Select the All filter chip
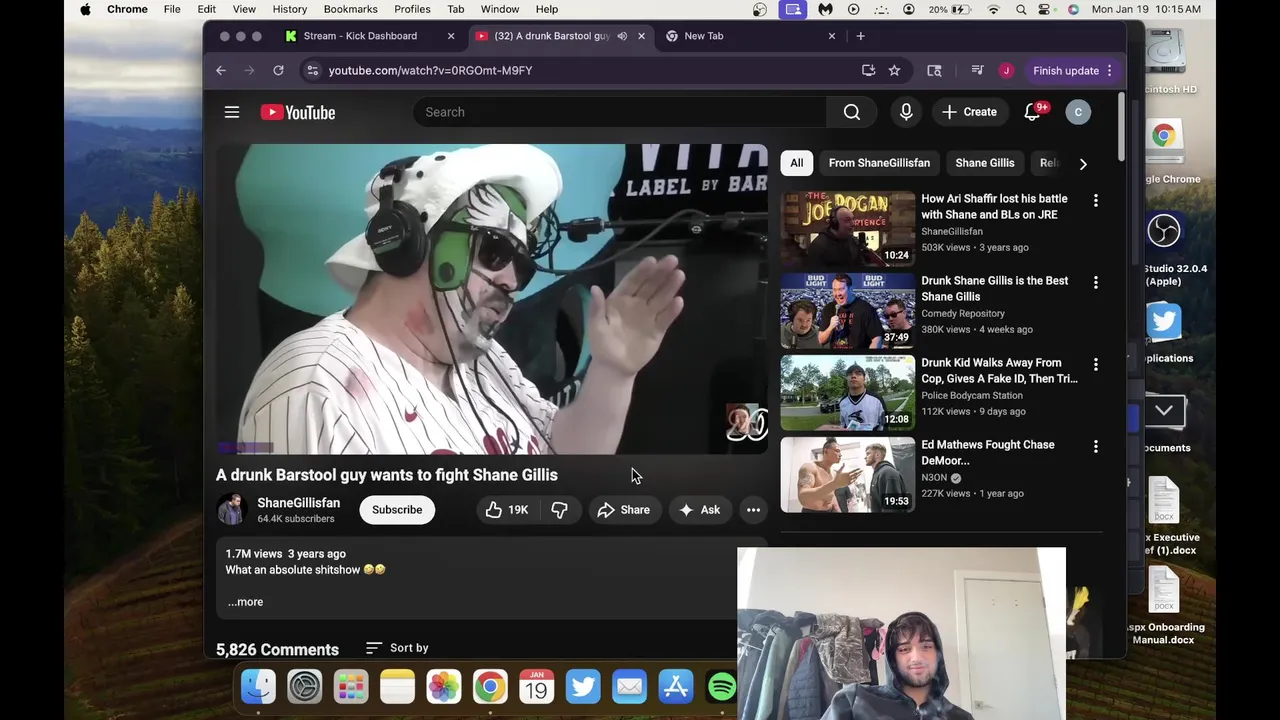The image size is (1280, 720). (796, 163)
